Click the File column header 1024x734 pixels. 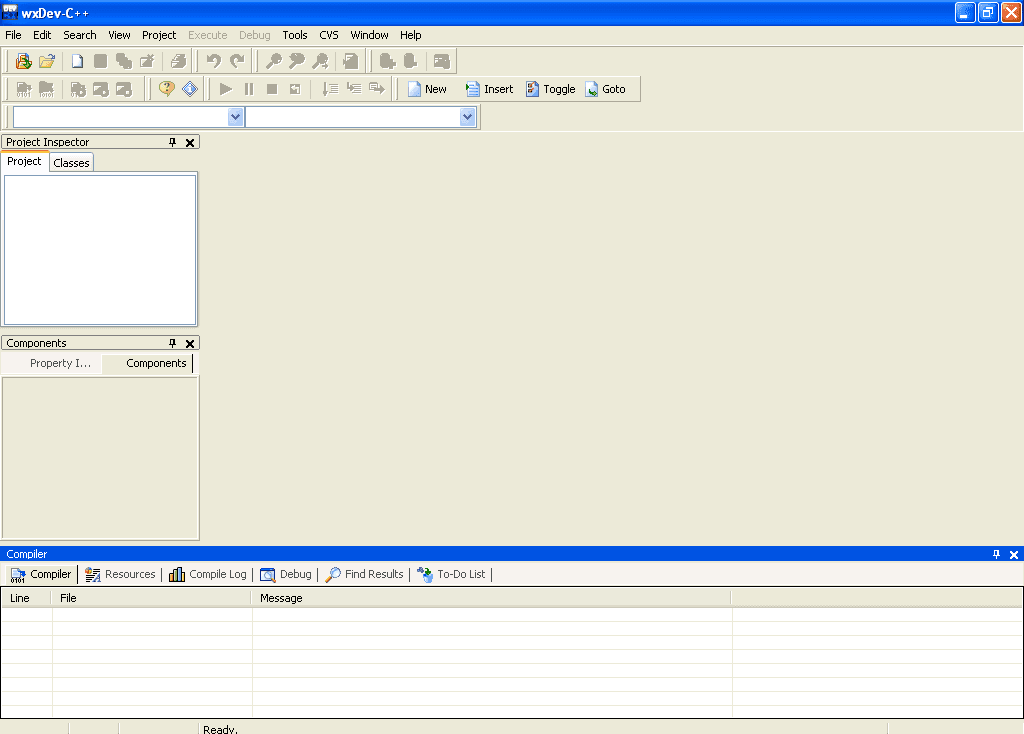[x=152, y=598]
